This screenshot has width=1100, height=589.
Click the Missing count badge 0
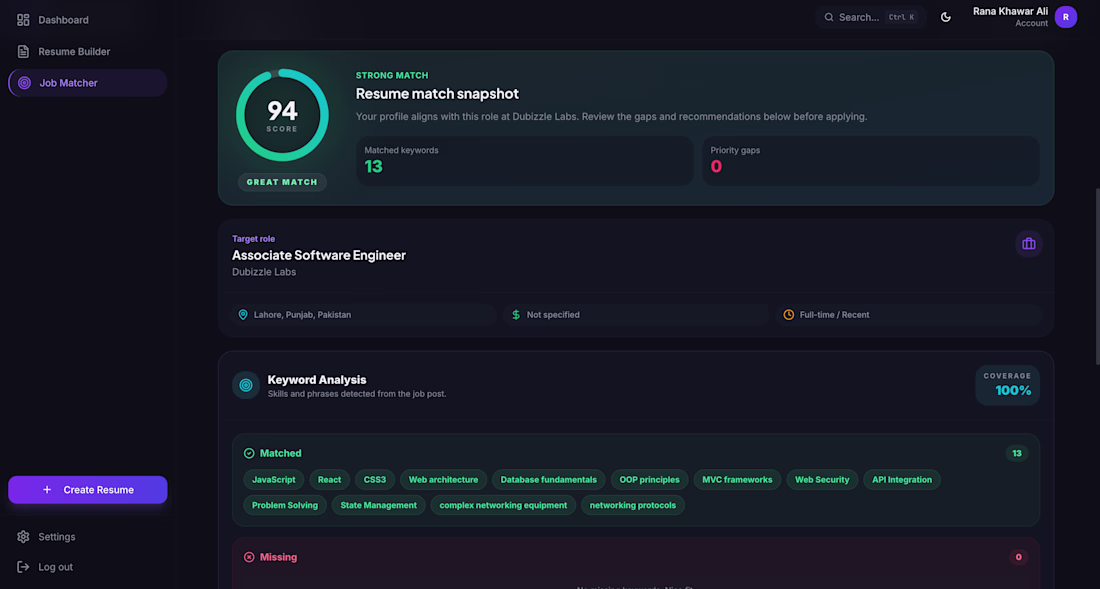click(1019, 557)
